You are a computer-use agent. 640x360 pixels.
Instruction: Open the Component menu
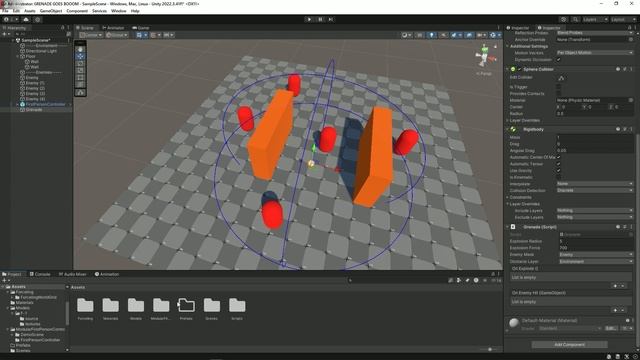pos(77,11)
